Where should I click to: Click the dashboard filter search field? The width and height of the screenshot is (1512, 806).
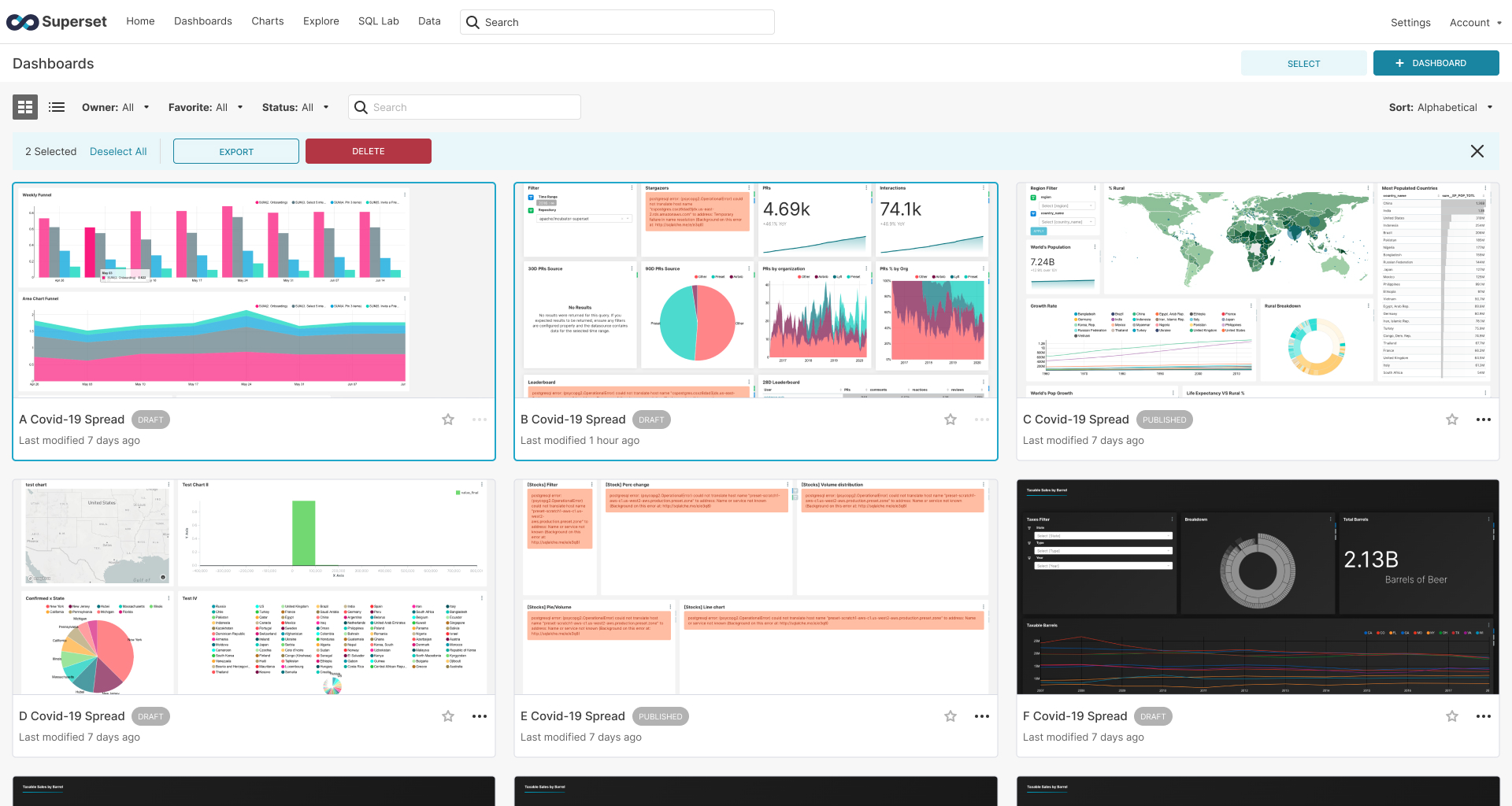pyautogui.click(x=465, y=106)
